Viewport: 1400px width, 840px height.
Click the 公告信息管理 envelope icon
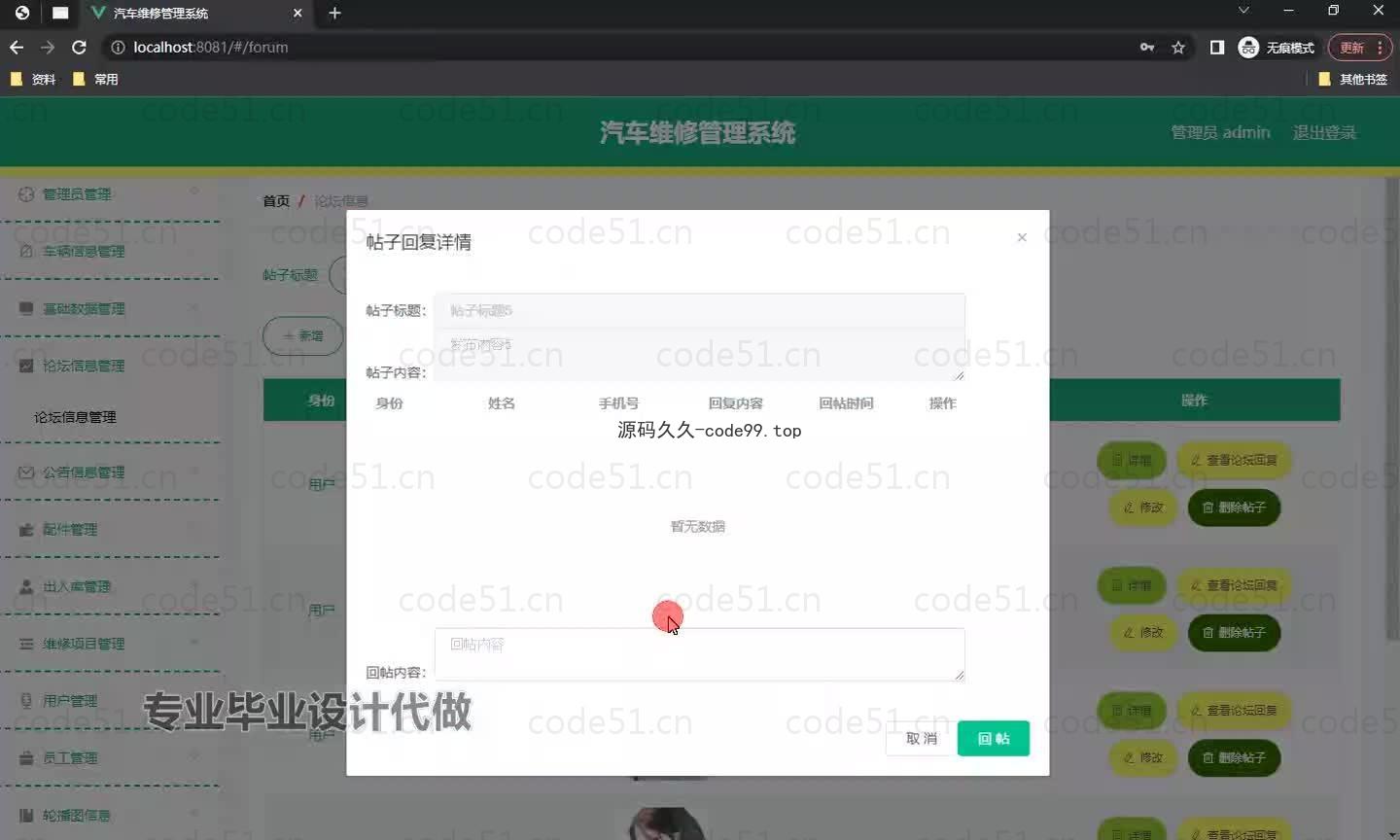(26, 472)
